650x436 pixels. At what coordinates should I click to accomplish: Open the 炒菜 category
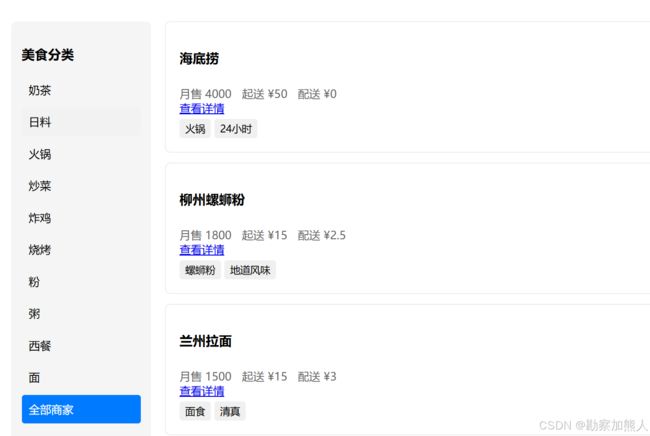pos(81,186)
